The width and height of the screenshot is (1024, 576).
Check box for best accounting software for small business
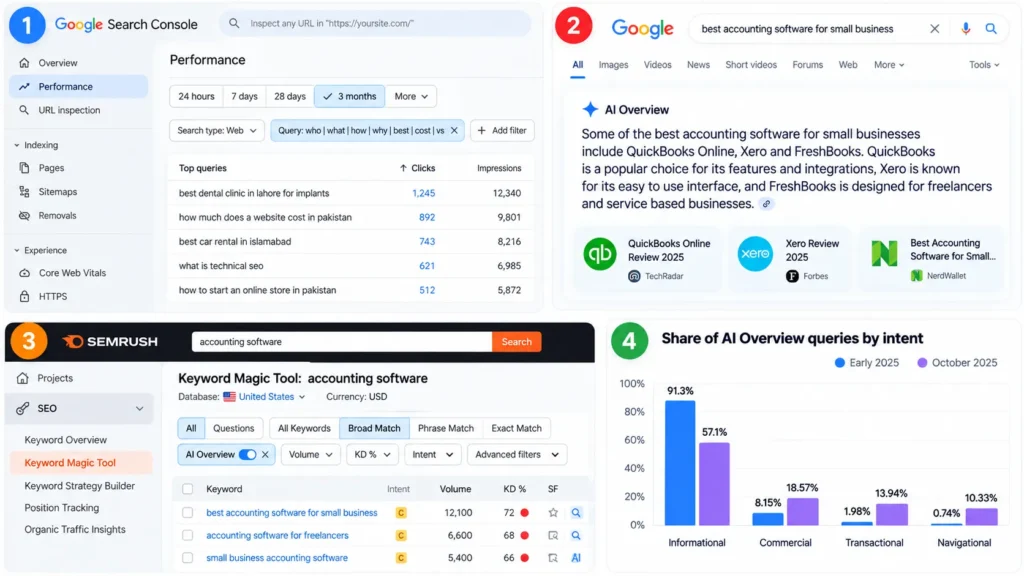(187, 513)
